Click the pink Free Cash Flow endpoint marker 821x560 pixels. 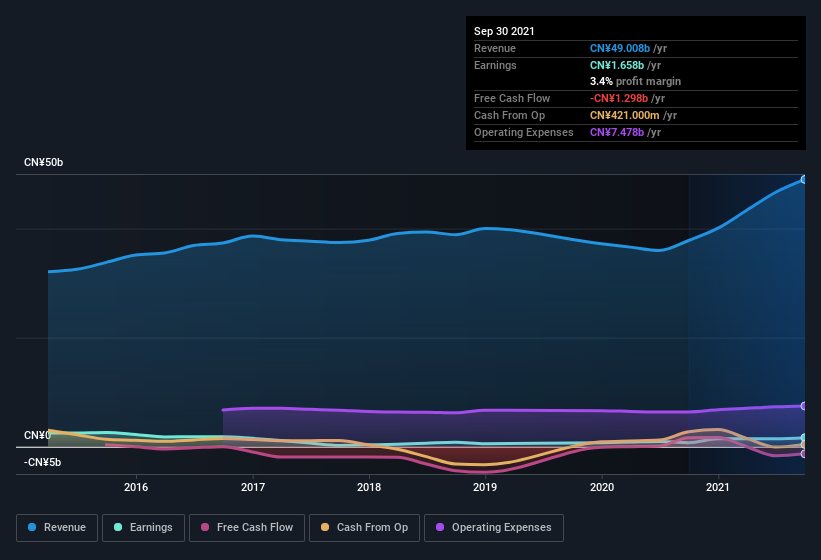pos(804,454)
